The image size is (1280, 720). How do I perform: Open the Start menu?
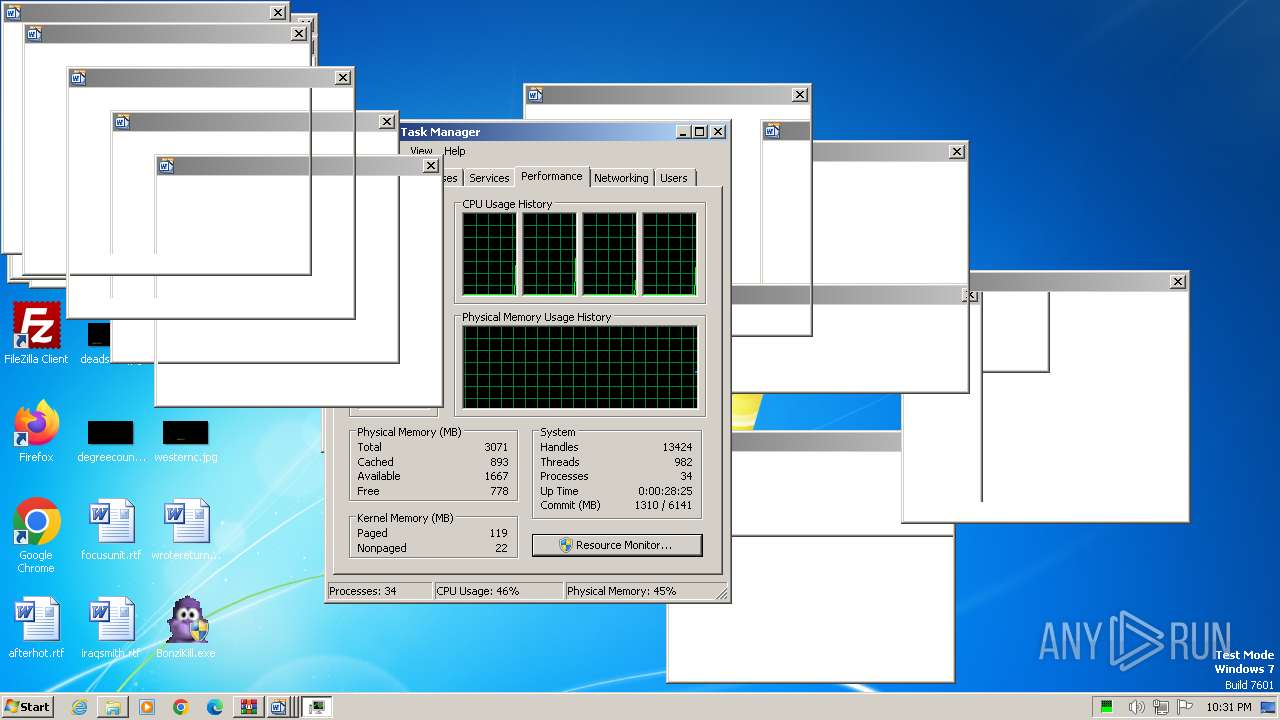pyautogui.click(x=27, y=707)
